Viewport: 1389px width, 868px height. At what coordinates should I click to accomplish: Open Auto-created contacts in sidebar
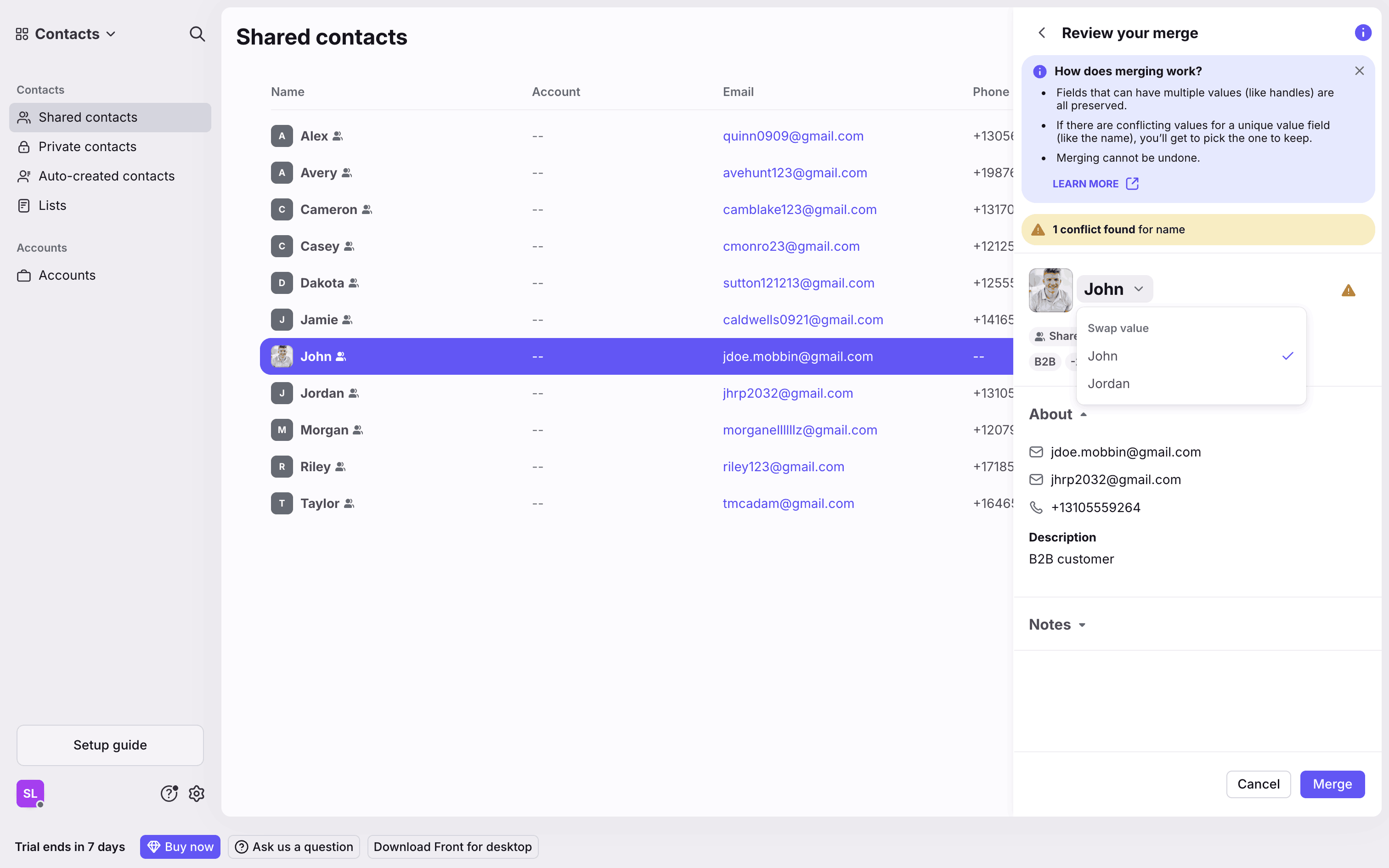click(x=106, y=175)
